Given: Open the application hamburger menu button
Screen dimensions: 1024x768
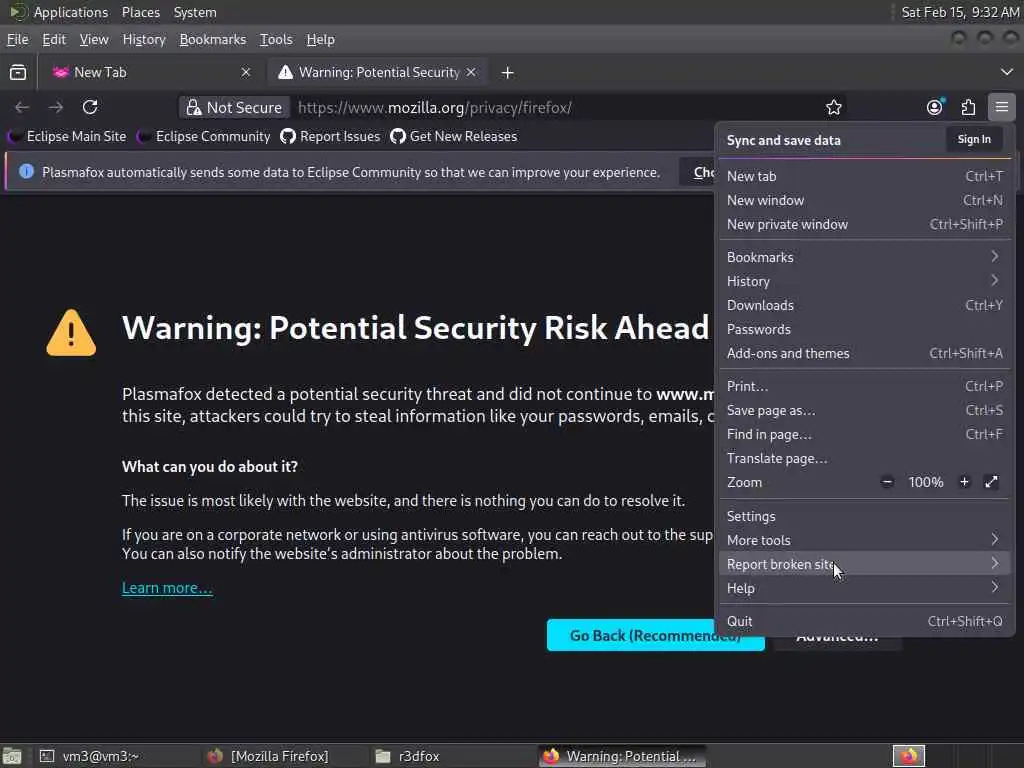Looking at the screenshot, I should pyautogui.click(x=1001, y=107).
